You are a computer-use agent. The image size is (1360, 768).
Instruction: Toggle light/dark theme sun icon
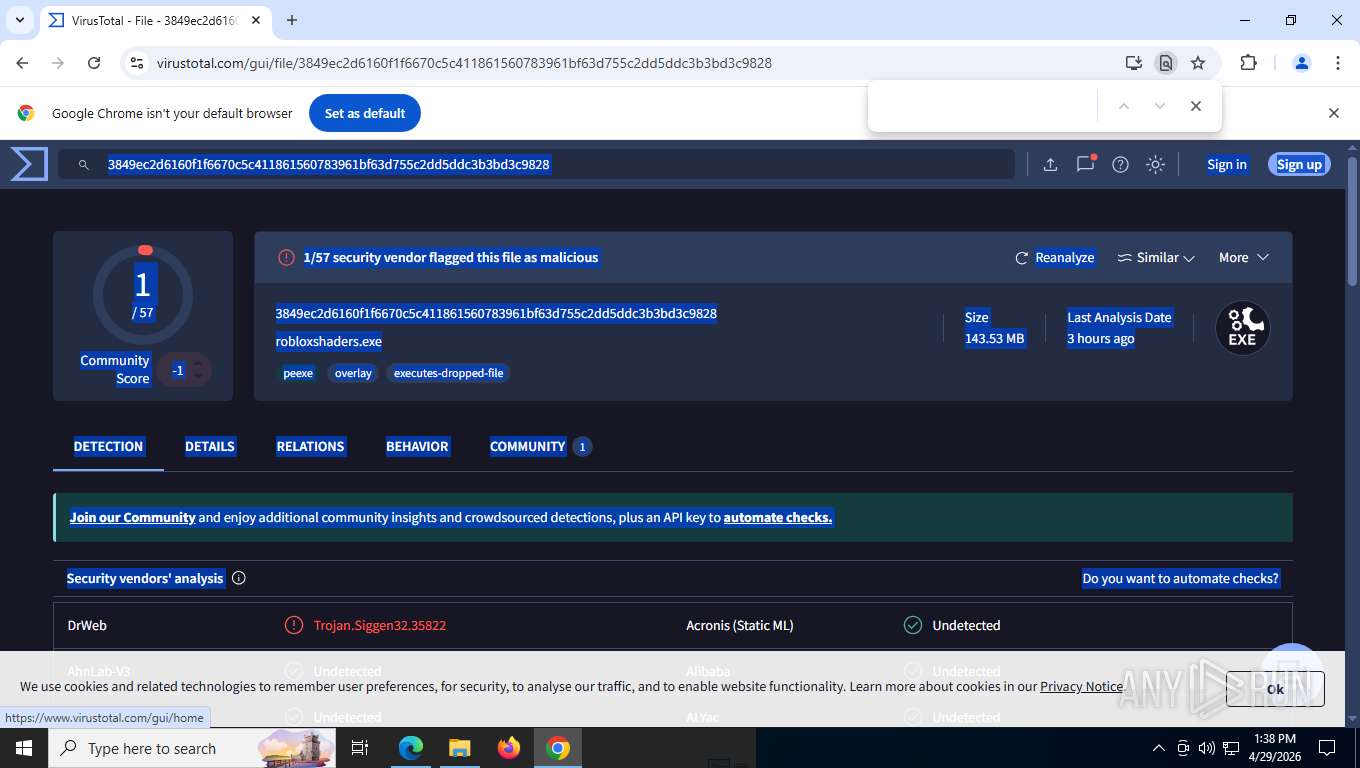1155,165
